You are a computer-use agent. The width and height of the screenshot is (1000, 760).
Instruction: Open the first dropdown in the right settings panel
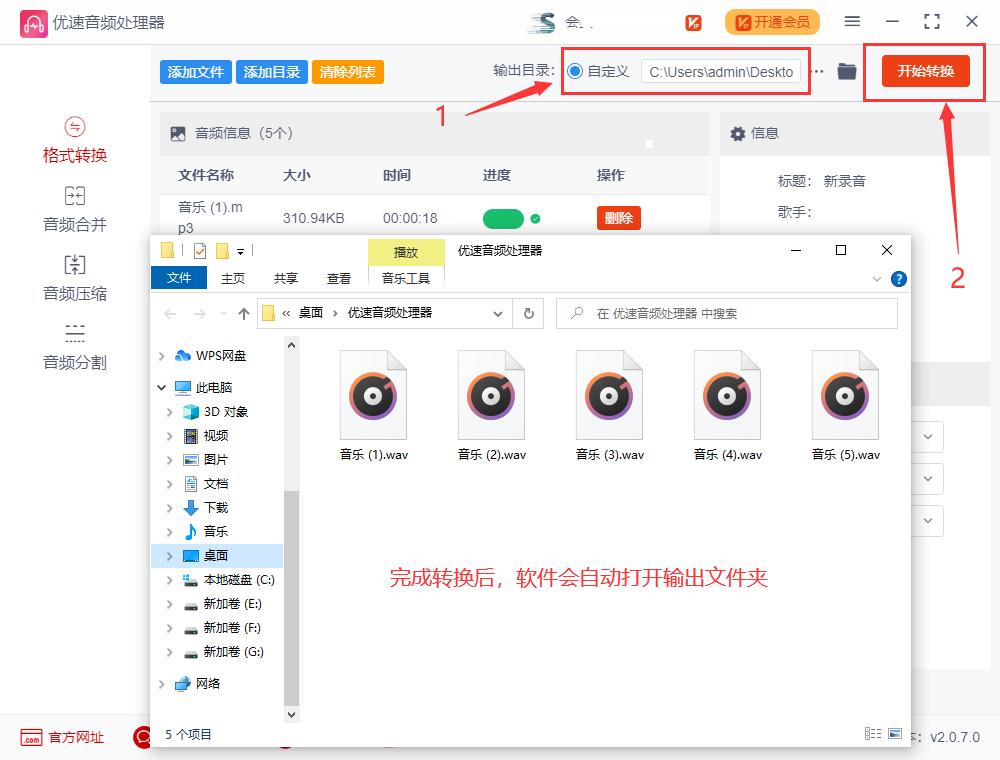click(926, 437)
